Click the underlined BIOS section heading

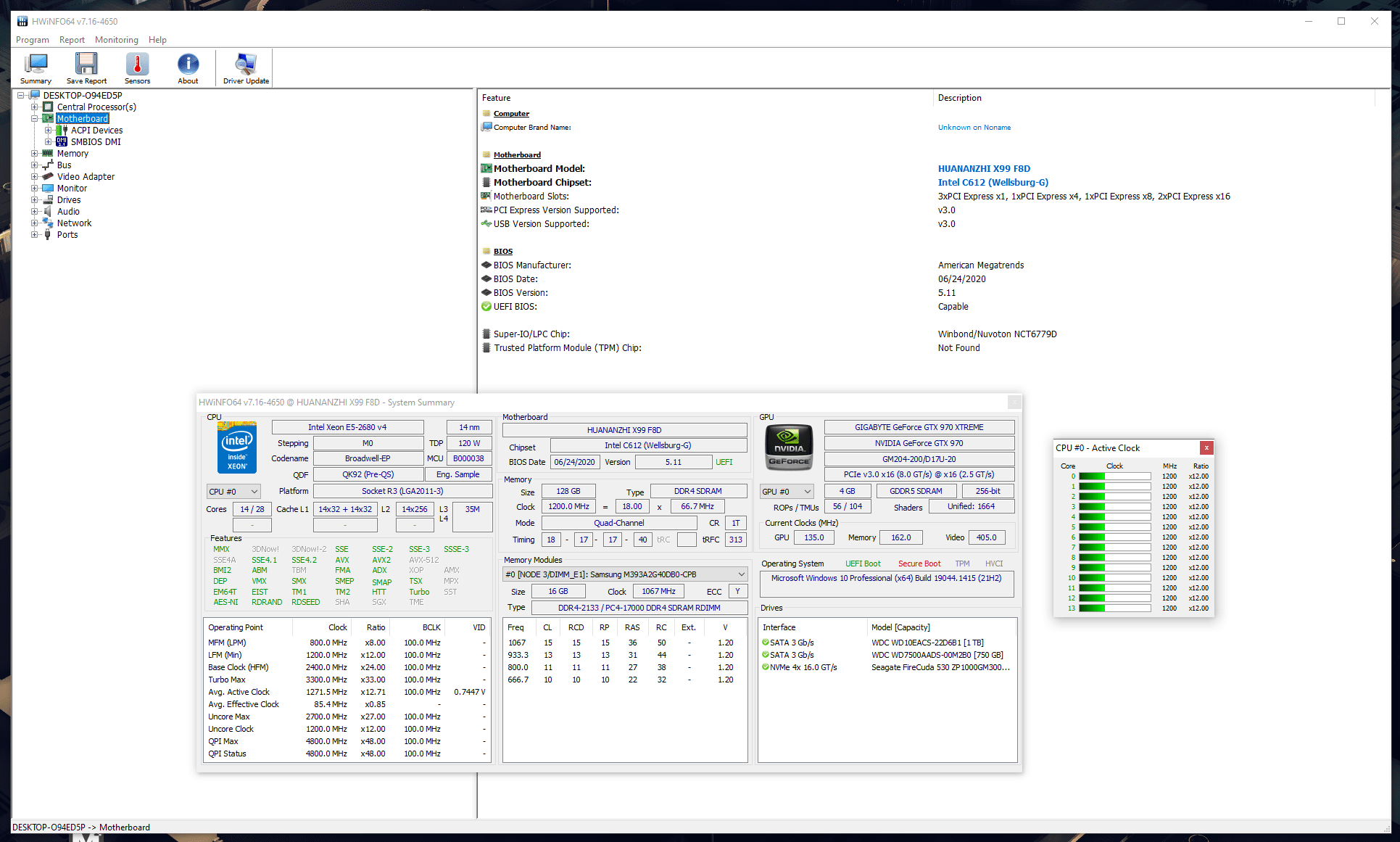(x=502, y=251)
